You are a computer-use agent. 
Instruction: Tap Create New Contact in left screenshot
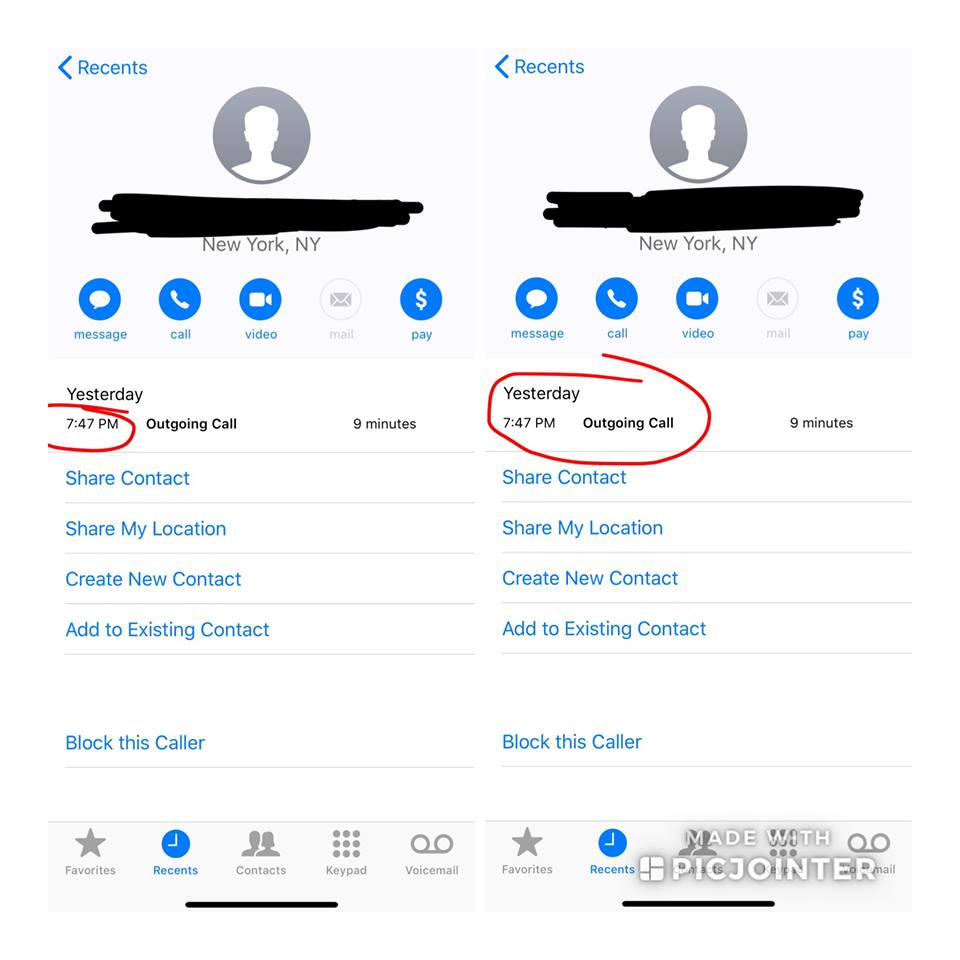[x=153, y=579]
